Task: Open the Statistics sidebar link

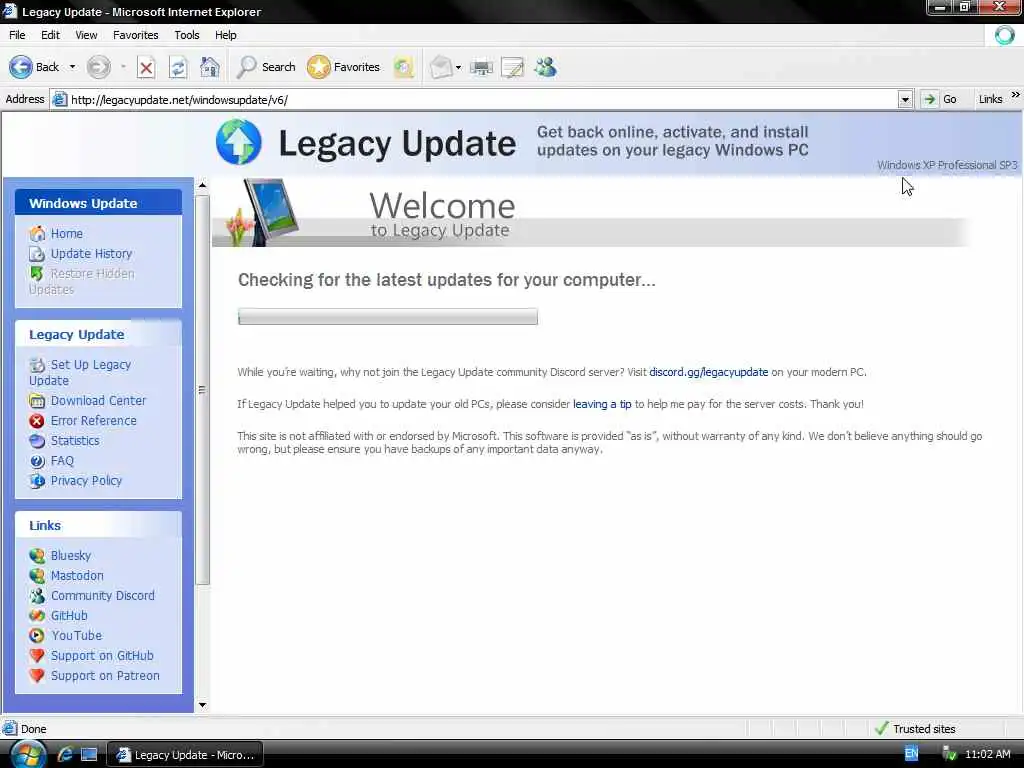Action: pos(75,441)
